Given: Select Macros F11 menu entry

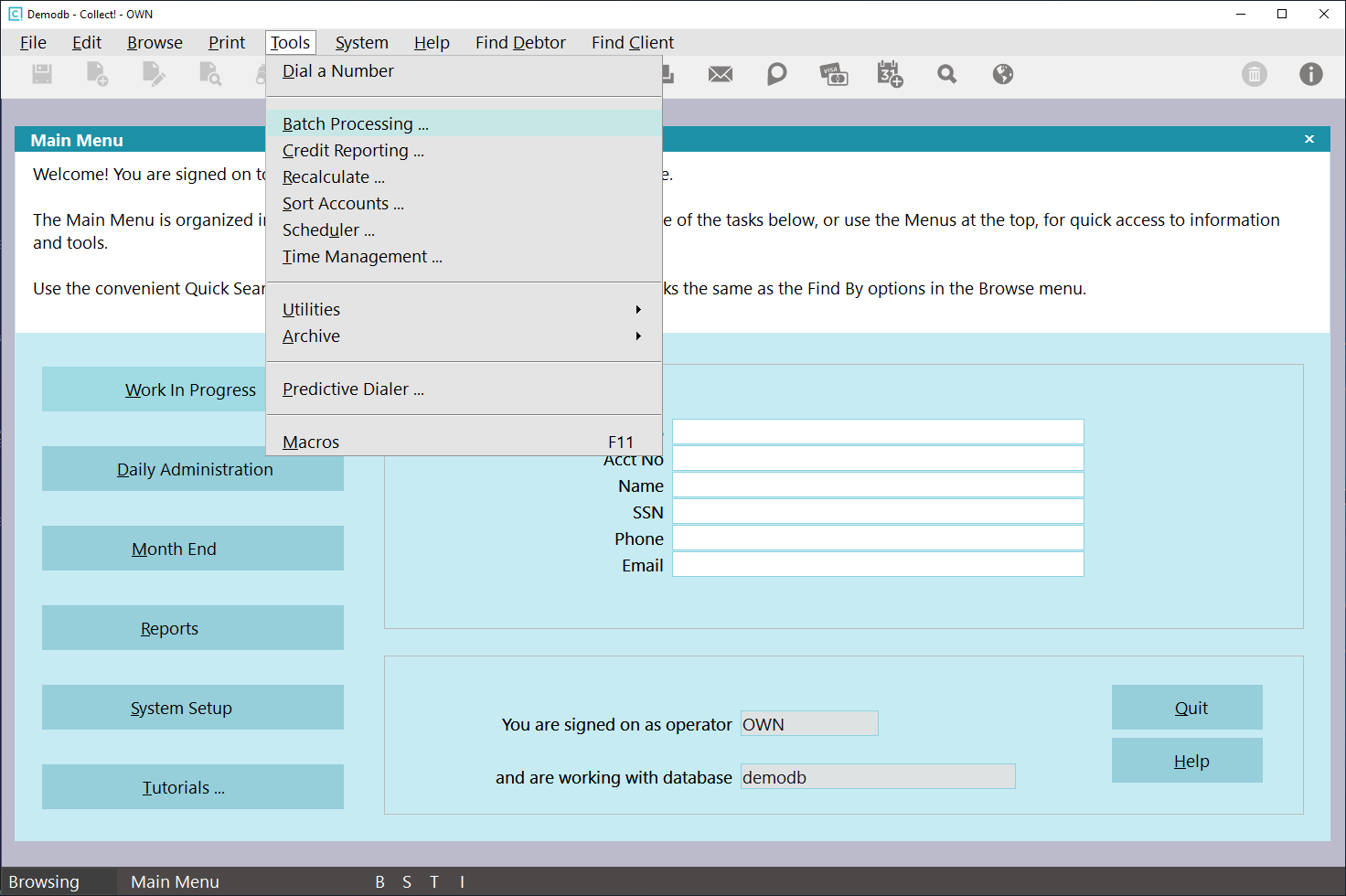Looking at the screenshot, I should 464,443.
